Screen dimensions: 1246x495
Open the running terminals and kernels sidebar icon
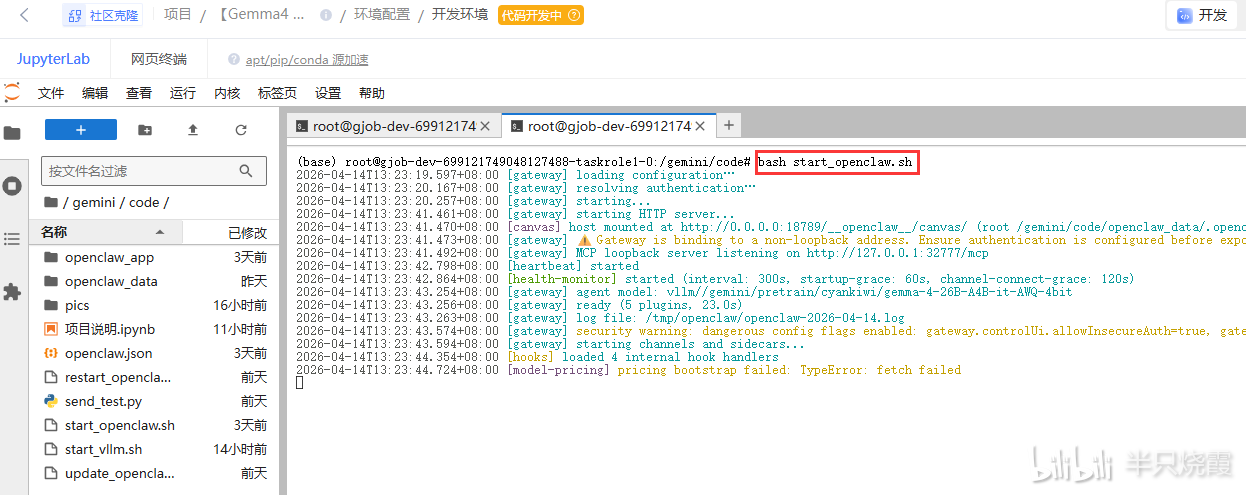pyautogui.click(x=12, y=186)
